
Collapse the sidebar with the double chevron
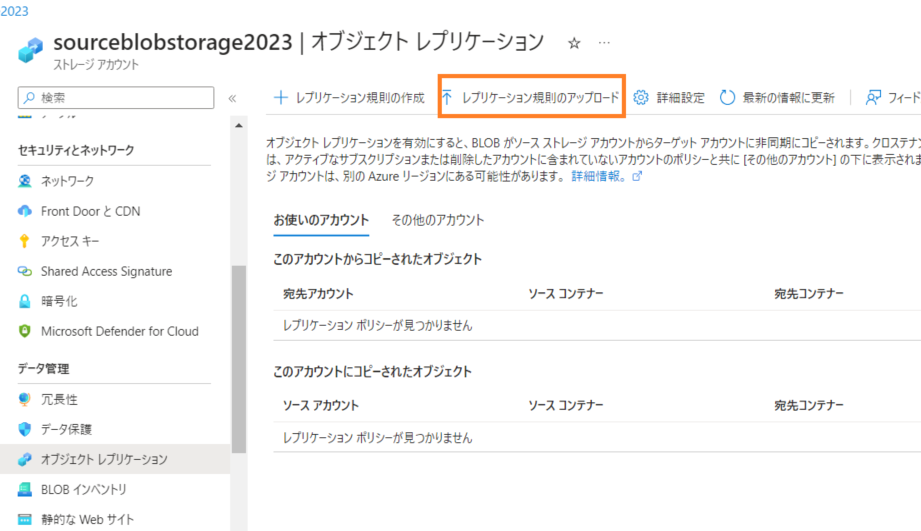[x=232, y=98]
